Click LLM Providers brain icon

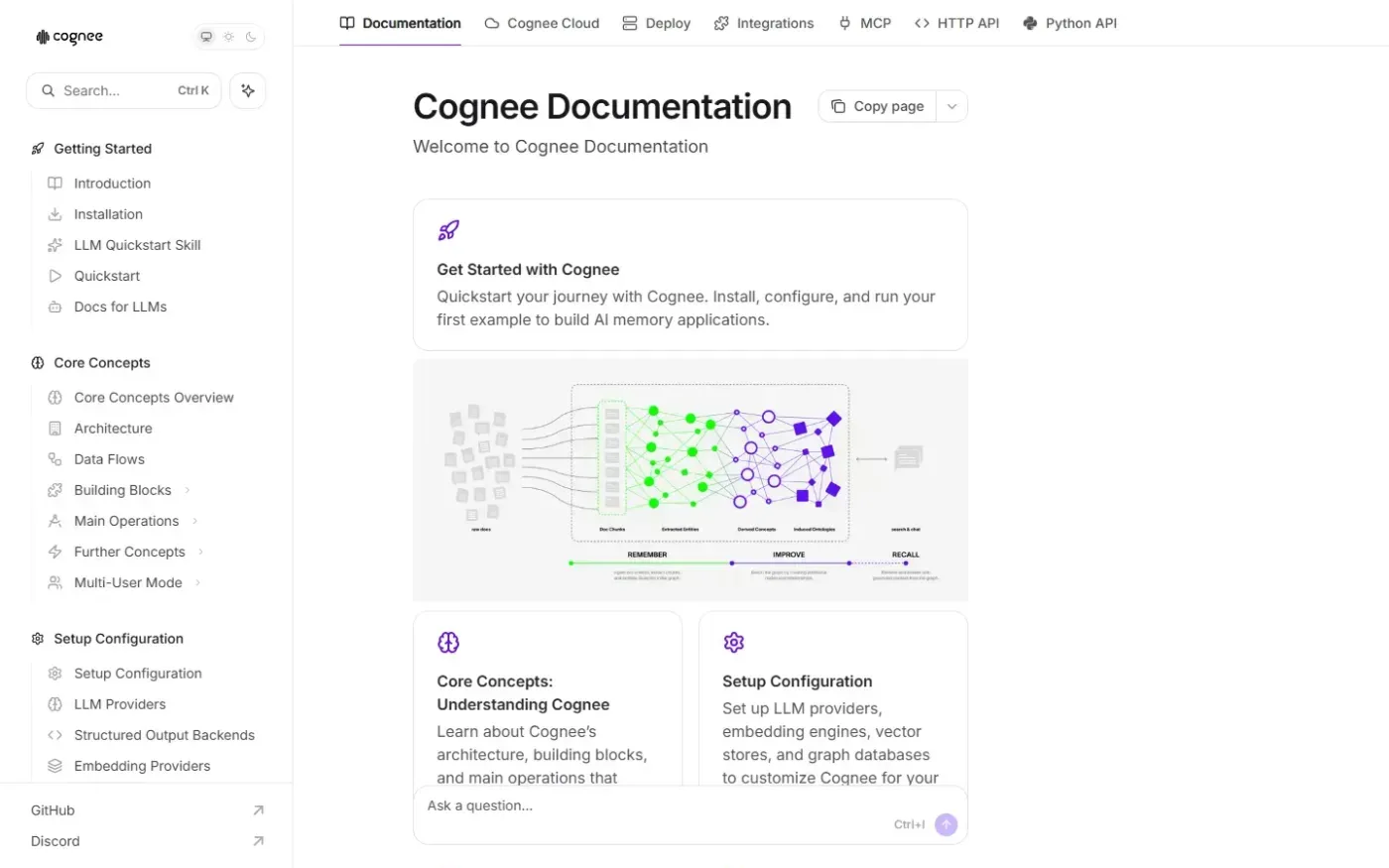[x=56, y=704]
